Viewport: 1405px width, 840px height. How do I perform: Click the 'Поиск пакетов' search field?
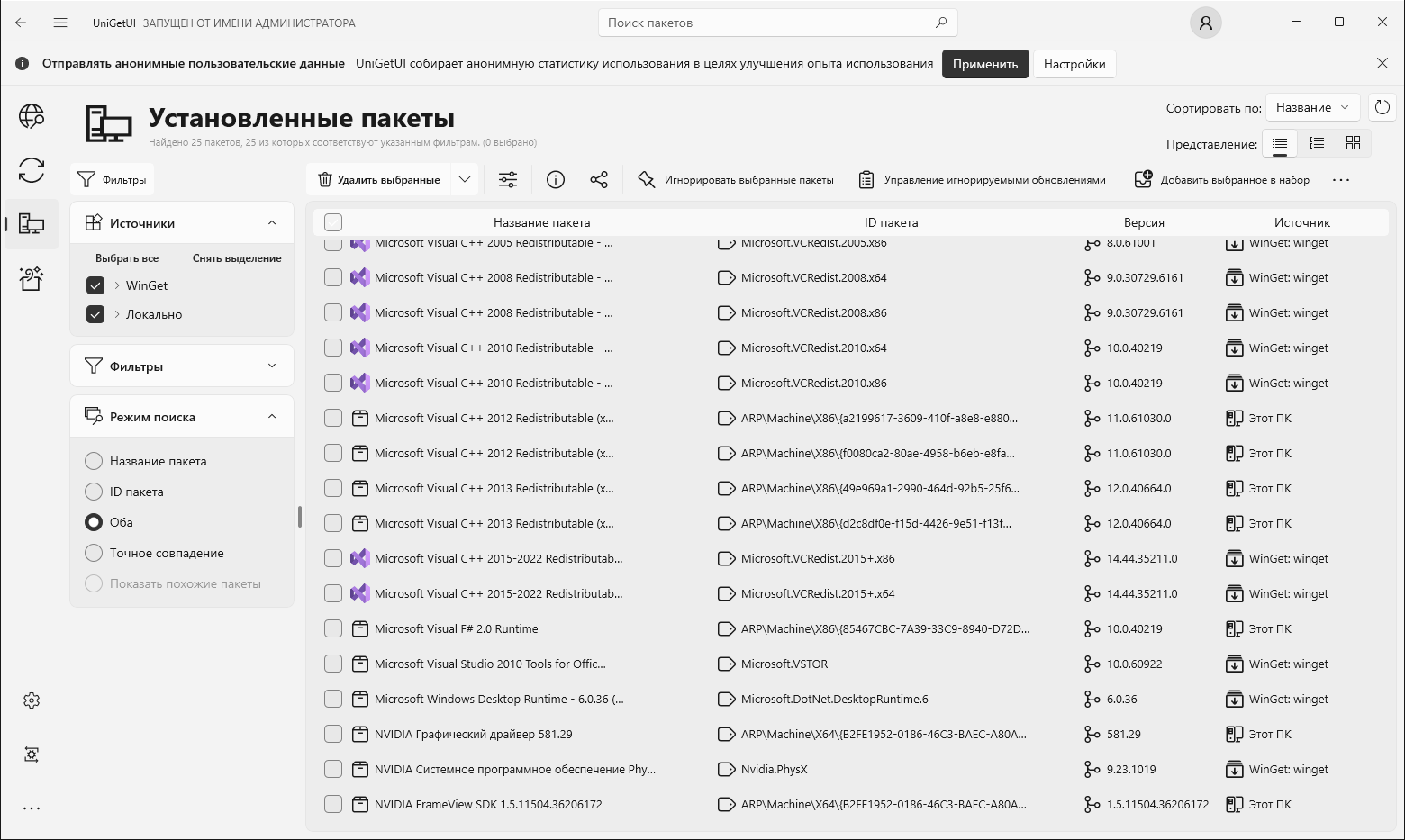[x=766, y=23]
